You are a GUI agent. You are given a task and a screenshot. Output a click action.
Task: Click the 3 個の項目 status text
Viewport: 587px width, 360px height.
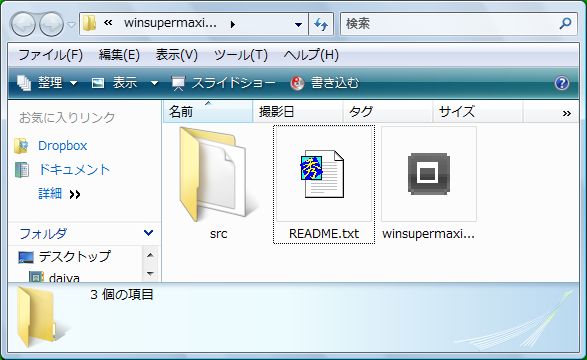pyautogui.click(x=122, y=295)
